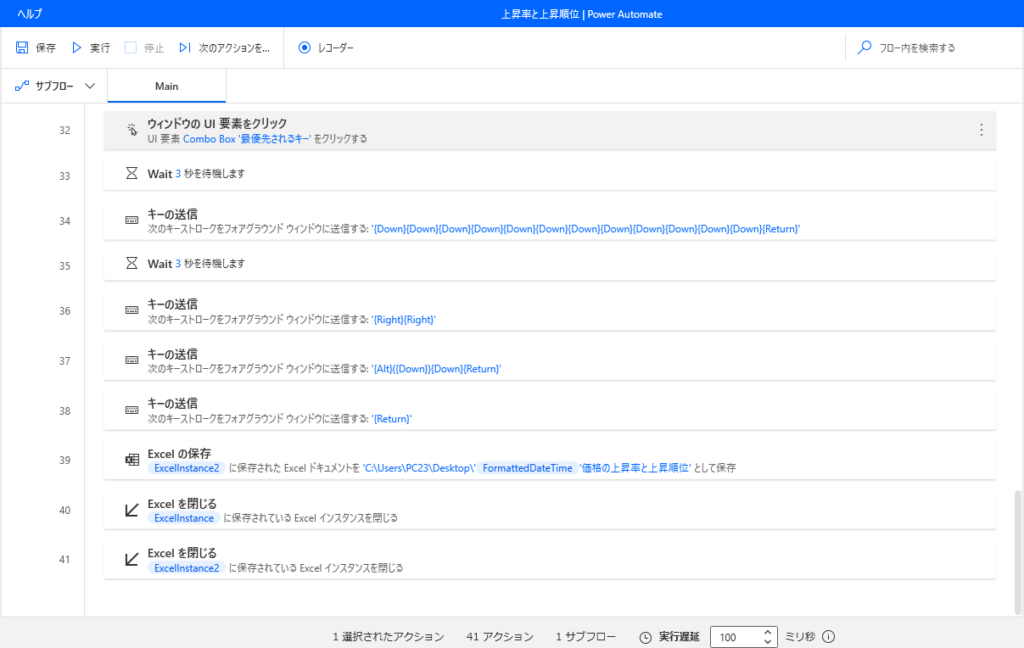The height and width of the screenshot is (648, 1024).
Task: Click the Recorder icon in toolbar
Action: (x=305, y=48)
